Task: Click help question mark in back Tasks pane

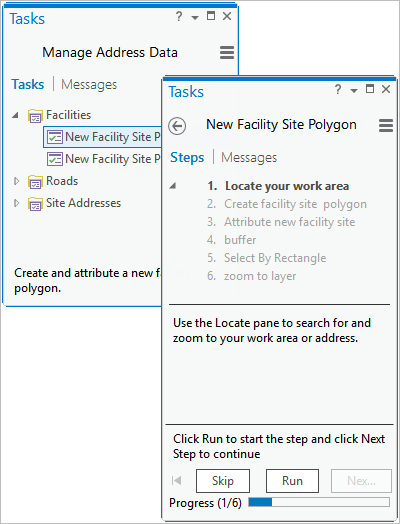Action: coord(179,16)
